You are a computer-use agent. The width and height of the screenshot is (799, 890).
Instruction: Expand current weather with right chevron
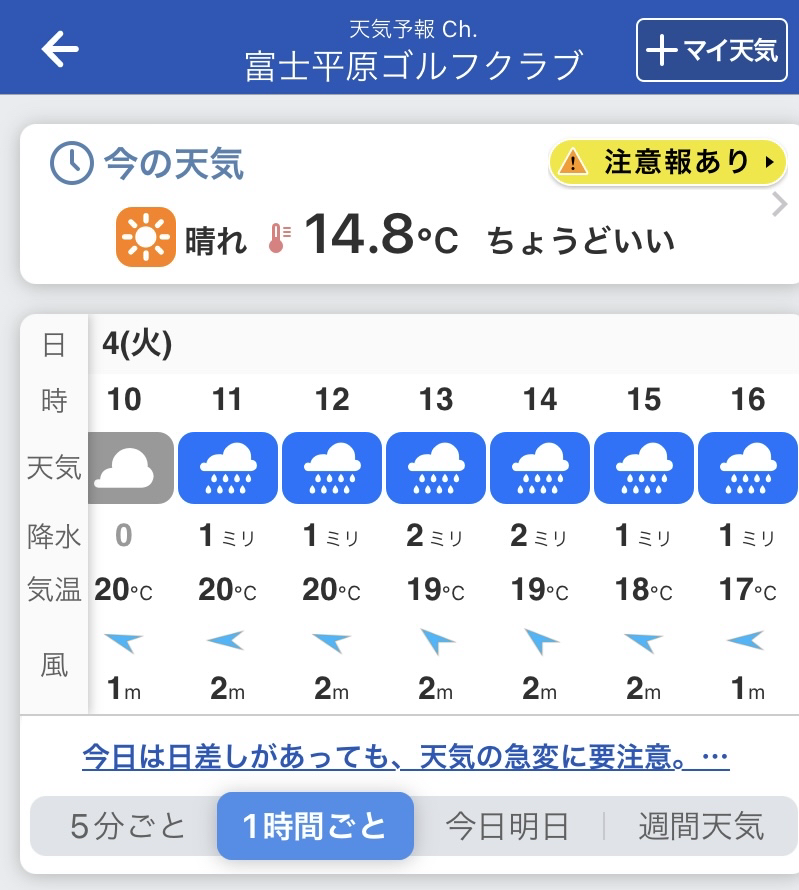coord(780,204)
